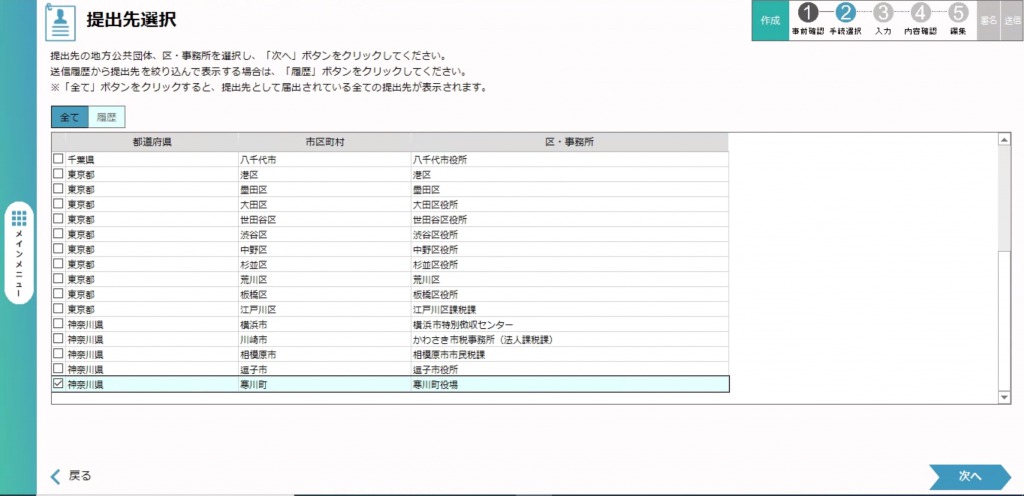The image size is (1024, 496).
Task: Uncheck the 寒川町 row checkbox
Action: pyautogui.click(x=58, y=384)
